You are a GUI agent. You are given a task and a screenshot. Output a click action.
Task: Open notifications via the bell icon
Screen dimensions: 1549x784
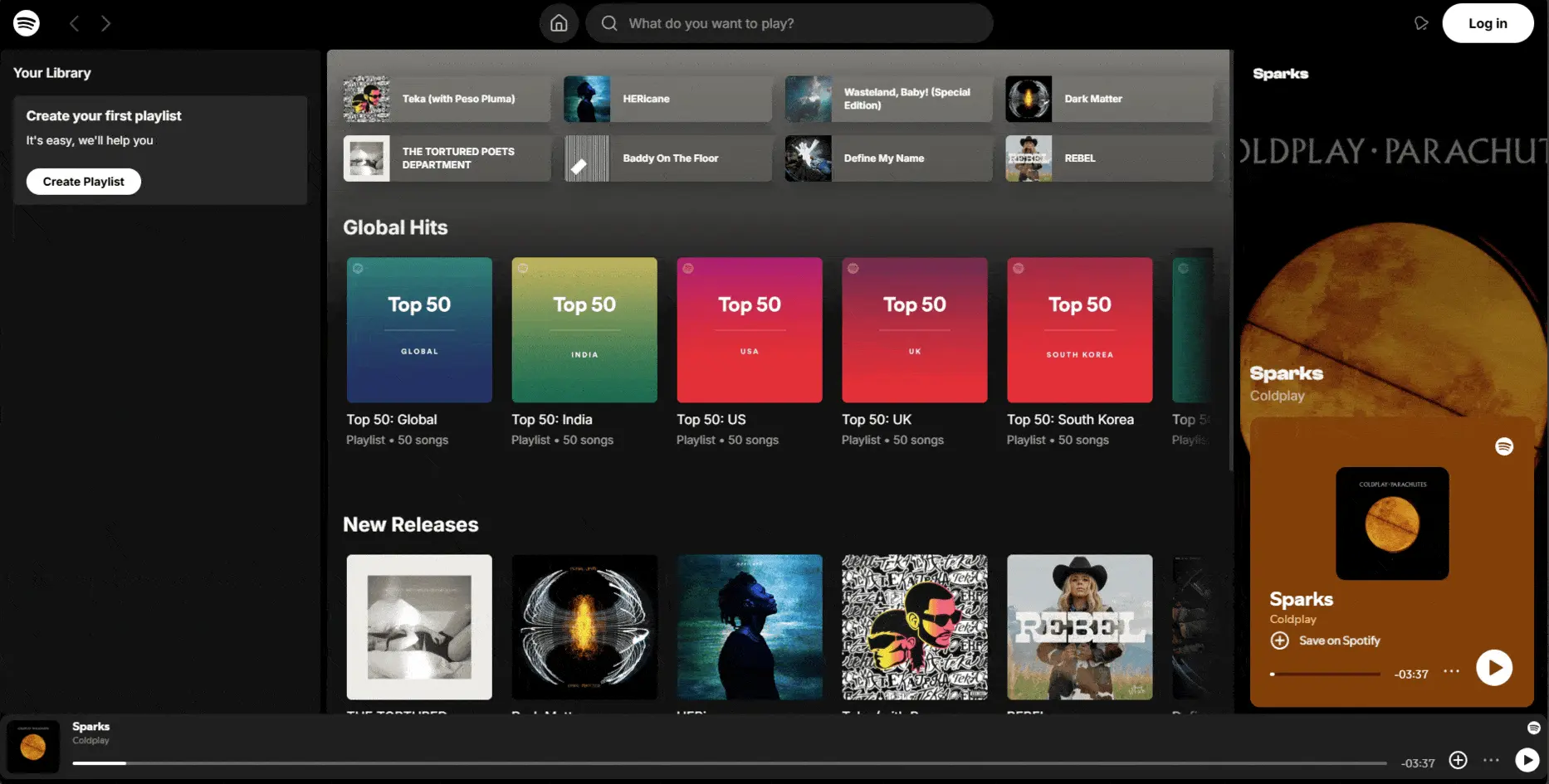[1421, 22]
